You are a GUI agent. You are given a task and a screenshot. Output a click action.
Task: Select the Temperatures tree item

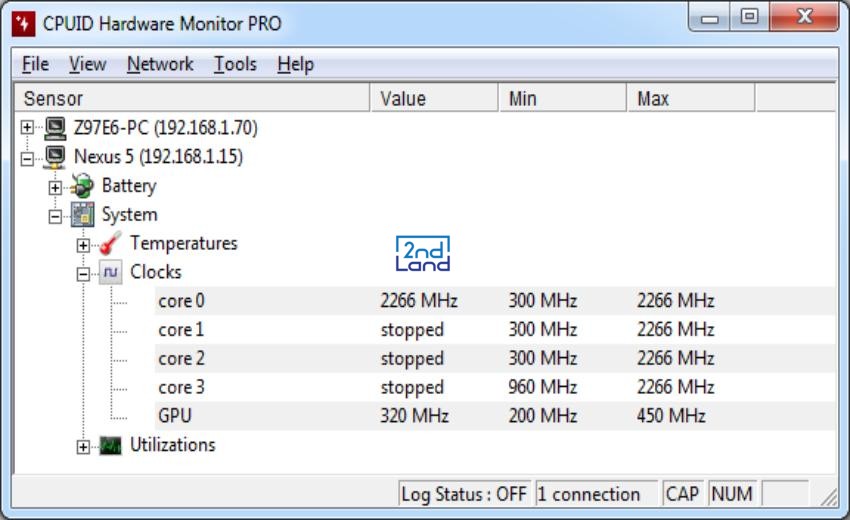click(184, 243)
